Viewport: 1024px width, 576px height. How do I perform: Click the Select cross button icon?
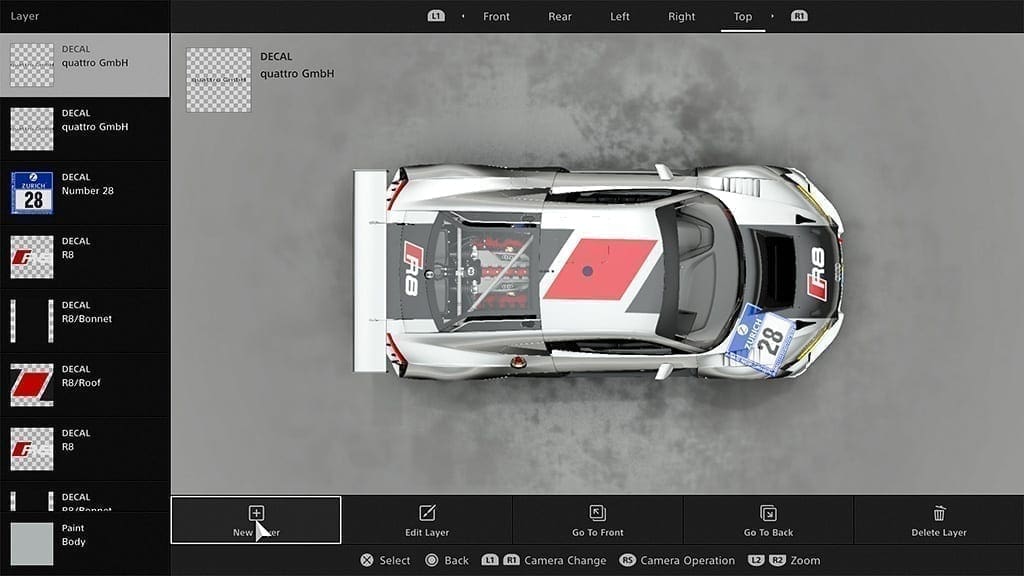pos(367,560)
